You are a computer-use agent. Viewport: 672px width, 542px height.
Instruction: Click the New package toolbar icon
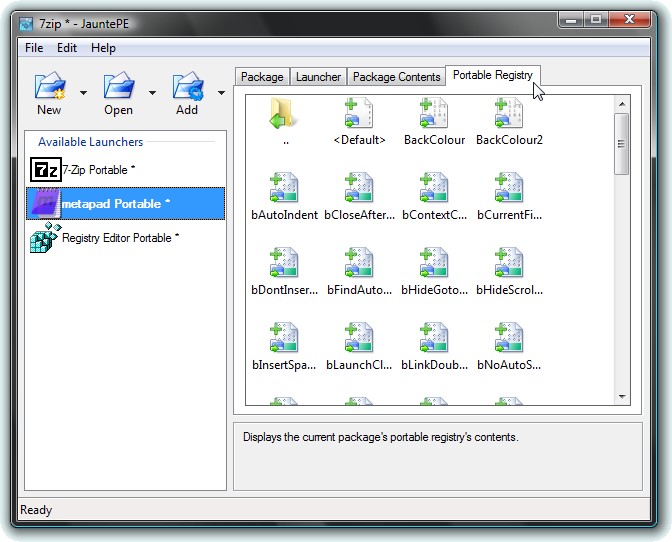[x=49, y=87]
